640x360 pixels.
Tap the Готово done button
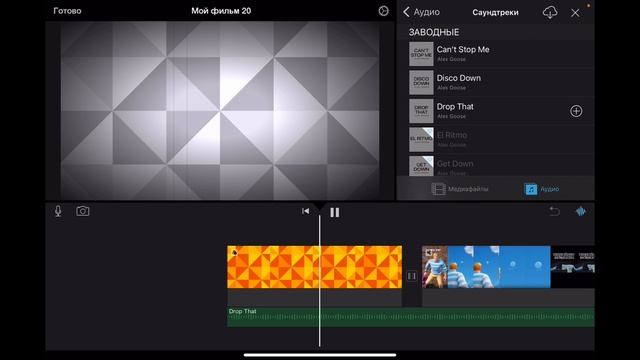67,11
